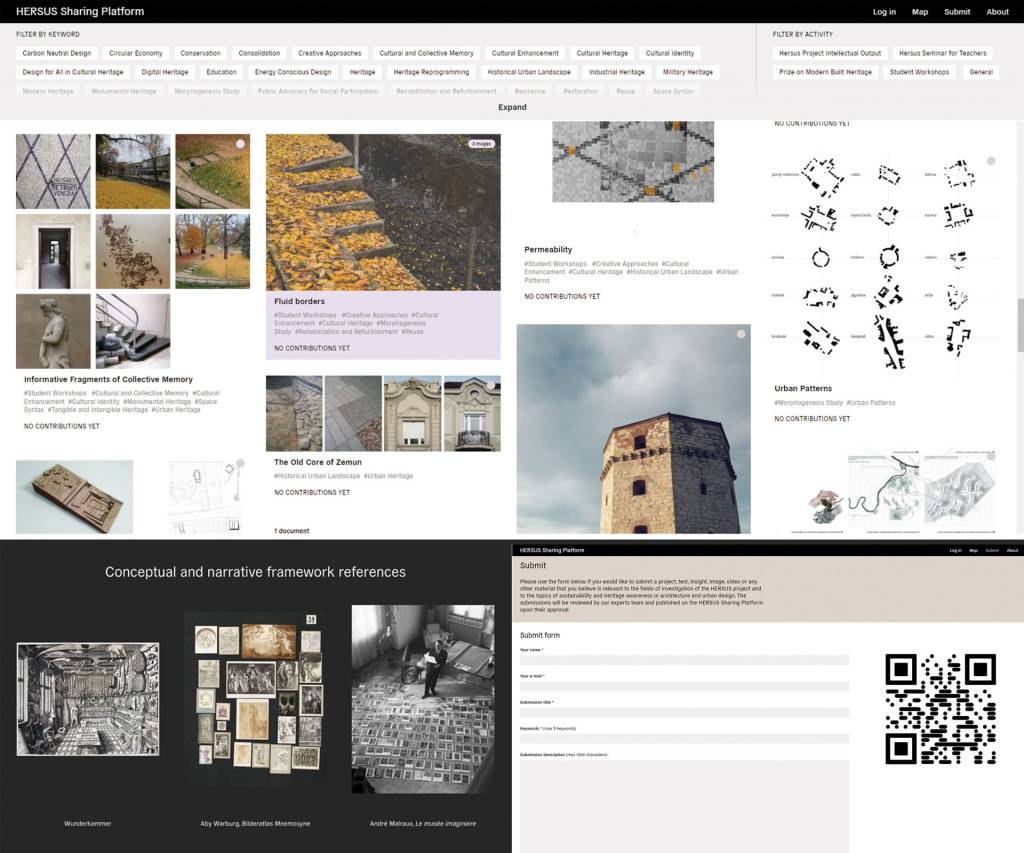Pick the Energy Conscious Design keyword
Screen dimensions: 1024x853
(293, 72)
